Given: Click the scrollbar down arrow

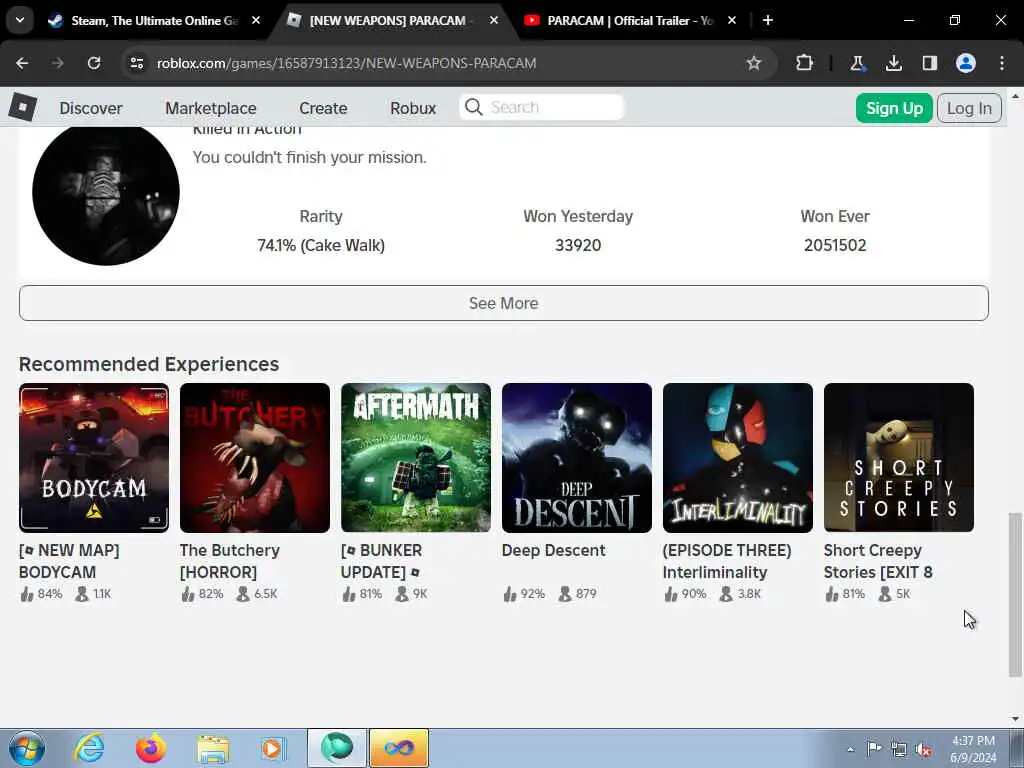Looking at the screenshot, I should (x=1015, y=719).
